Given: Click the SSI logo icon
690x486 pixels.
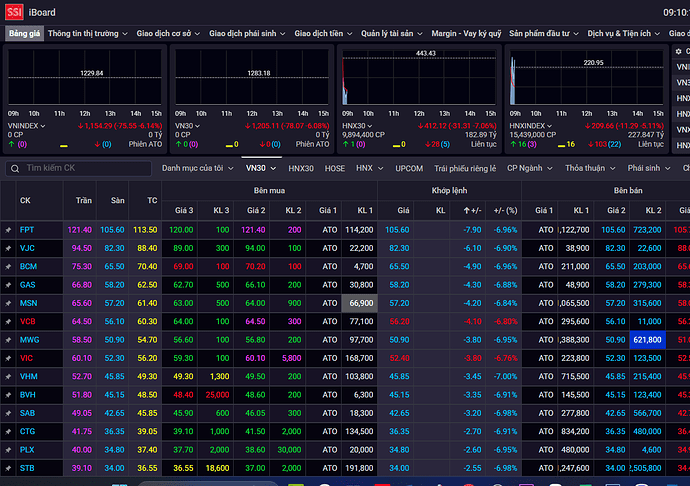Looking at the screenshot, I should tap(13, 12).
